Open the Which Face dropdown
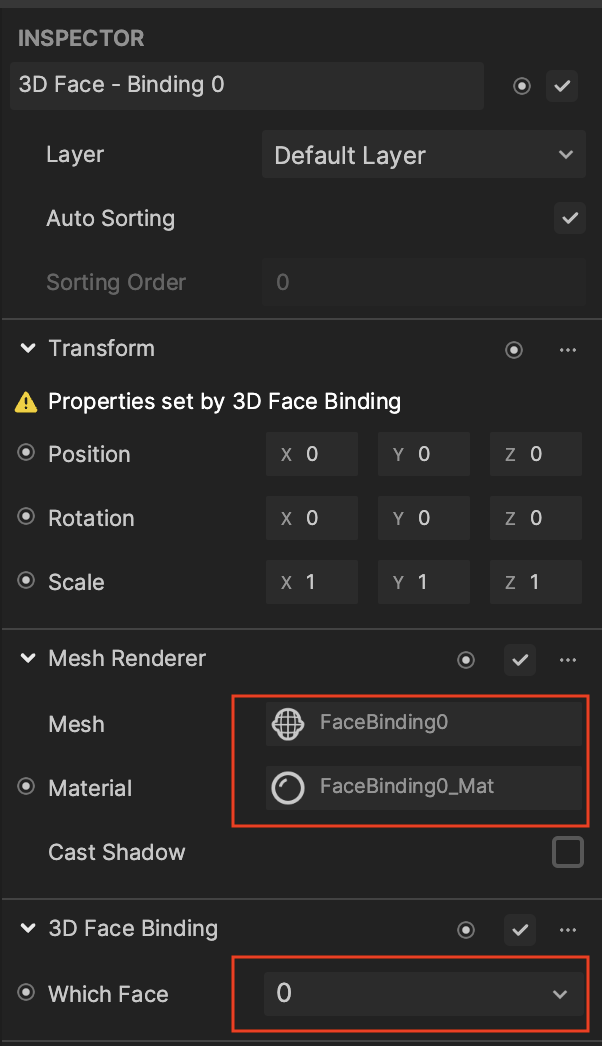Image resolution: width=602 pixels, height=1046 pixels. click(421, 994)
